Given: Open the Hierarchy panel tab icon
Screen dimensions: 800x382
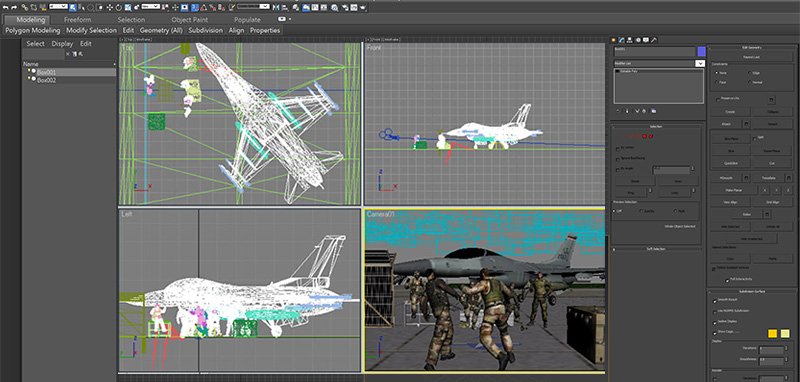Looking at the screenshot, I should coord(630,40).
